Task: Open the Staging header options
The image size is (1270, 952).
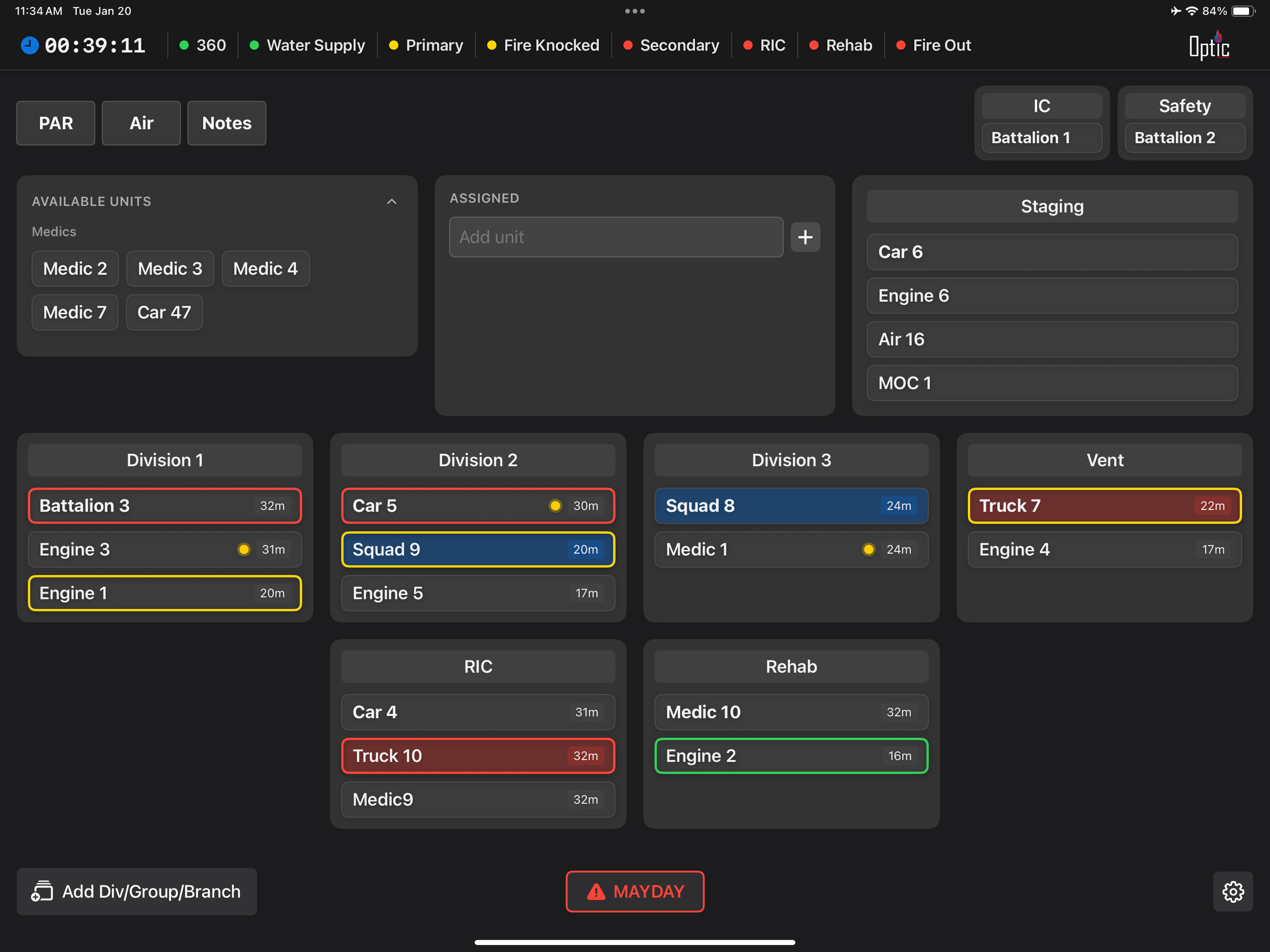Action: click(1052, 206)
